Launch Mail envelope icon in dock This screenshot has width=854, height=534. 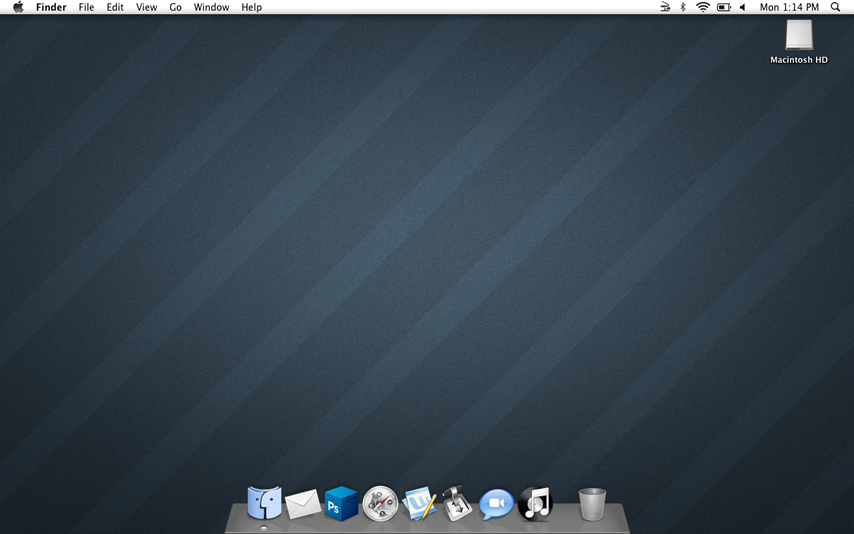coord(303,504)
